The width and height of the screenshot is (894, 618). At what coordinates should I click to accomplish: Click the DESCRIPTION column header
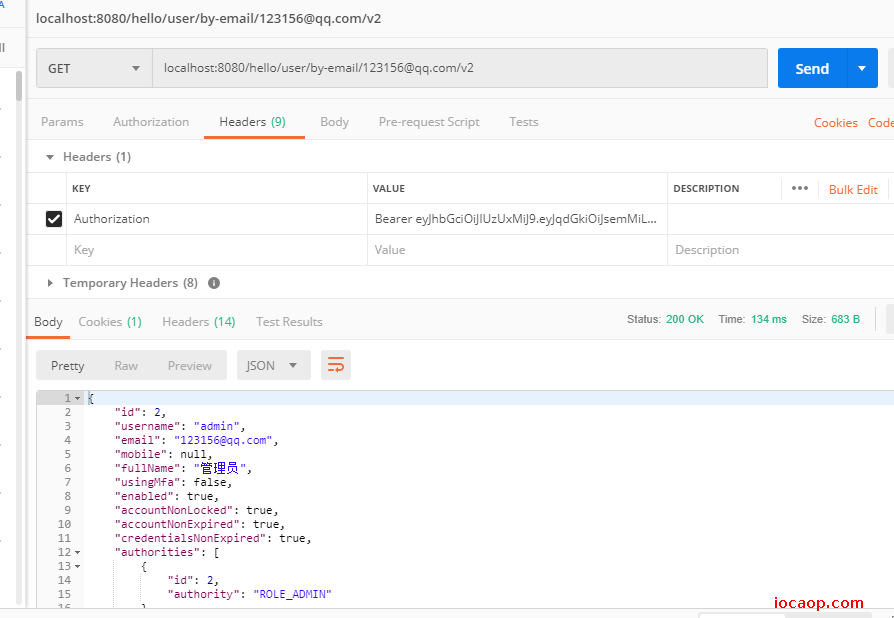[706, 189]
